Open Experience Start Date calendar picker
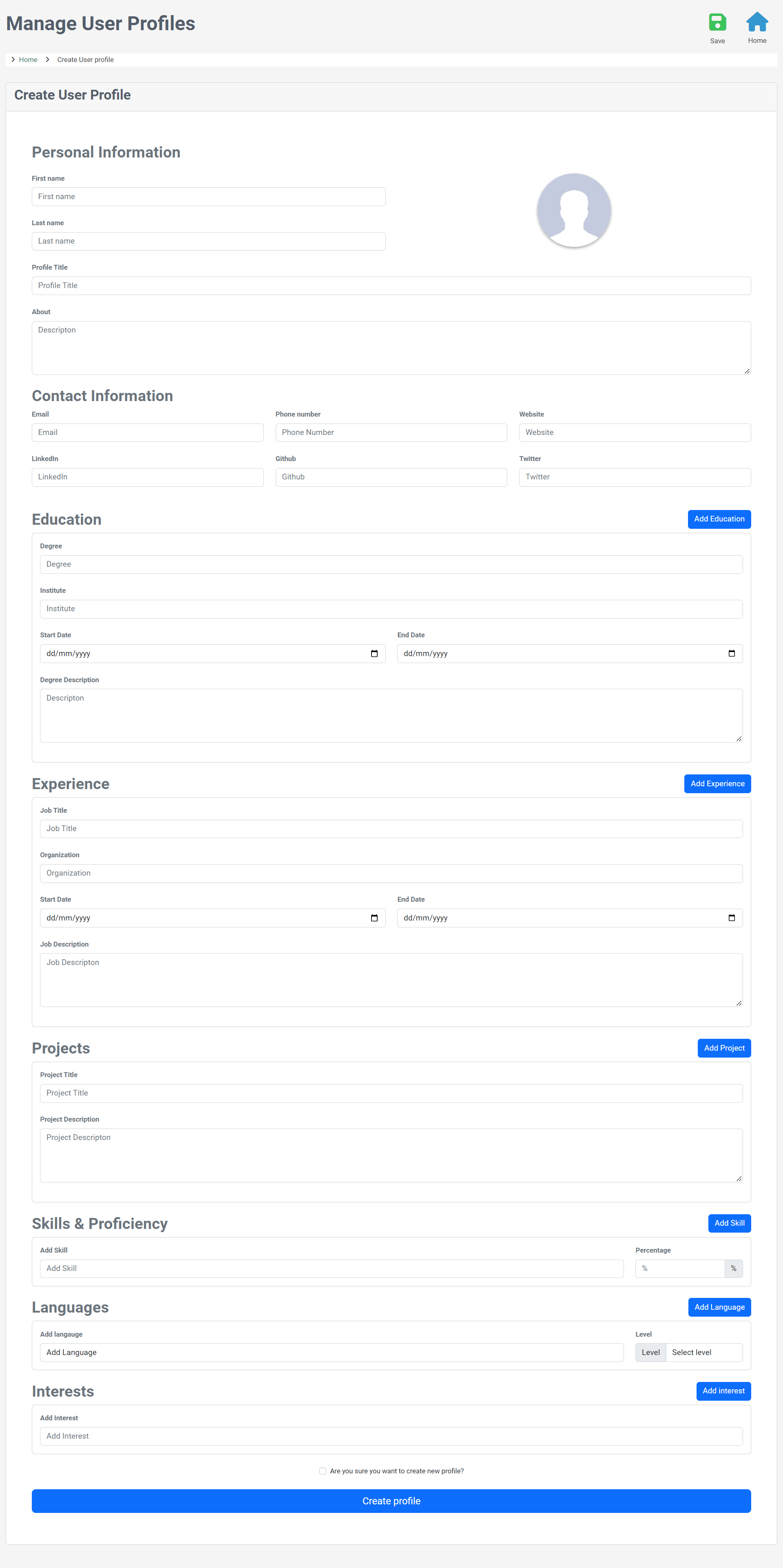This screenshot has height=1568, width=783. pyautogui.click(x=374, y=918)
